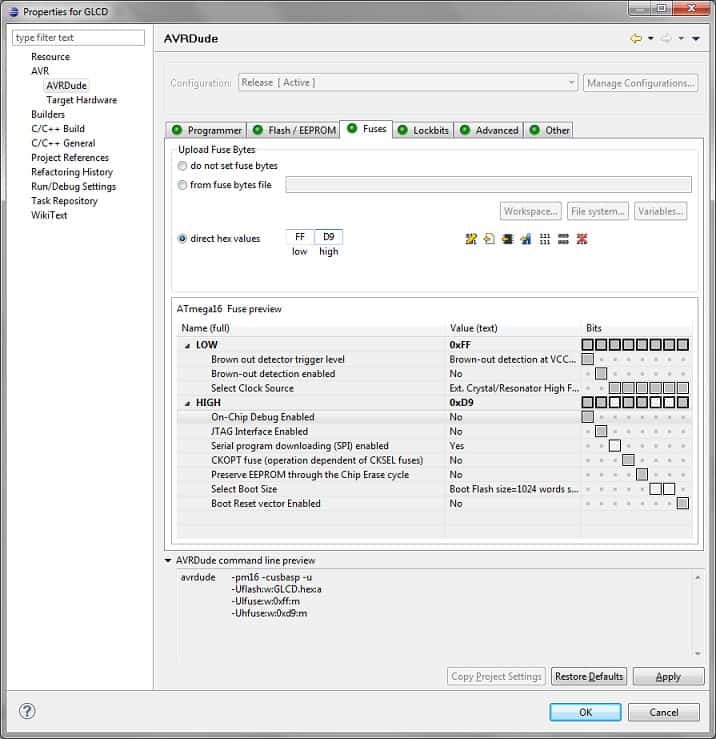Select WikiText in the properties tree
This screenshot has height=739, width=716.
coord(49,215)
